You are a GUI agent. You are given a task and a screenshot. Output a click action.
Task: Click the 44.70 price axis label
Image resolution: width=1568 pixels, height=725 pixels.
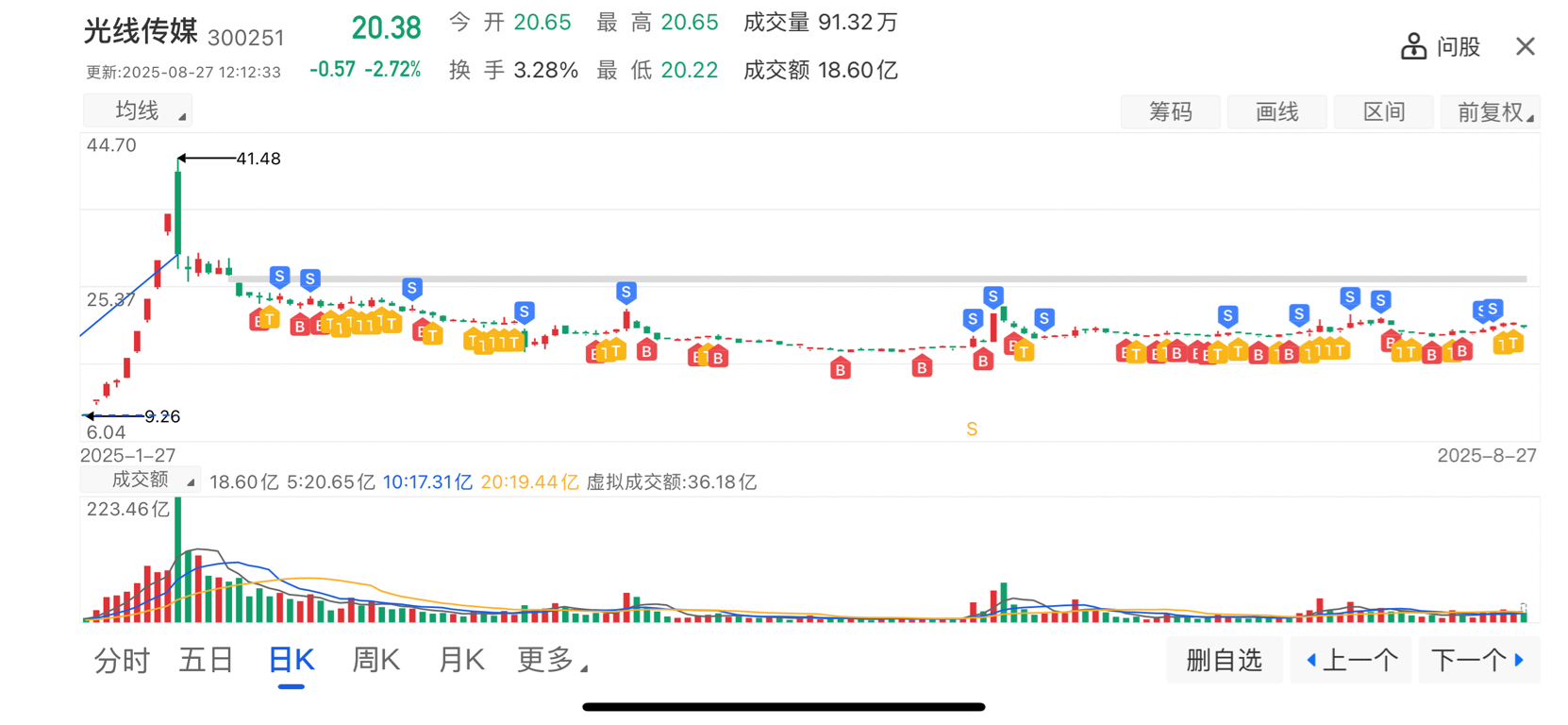(x=111, y=145)
